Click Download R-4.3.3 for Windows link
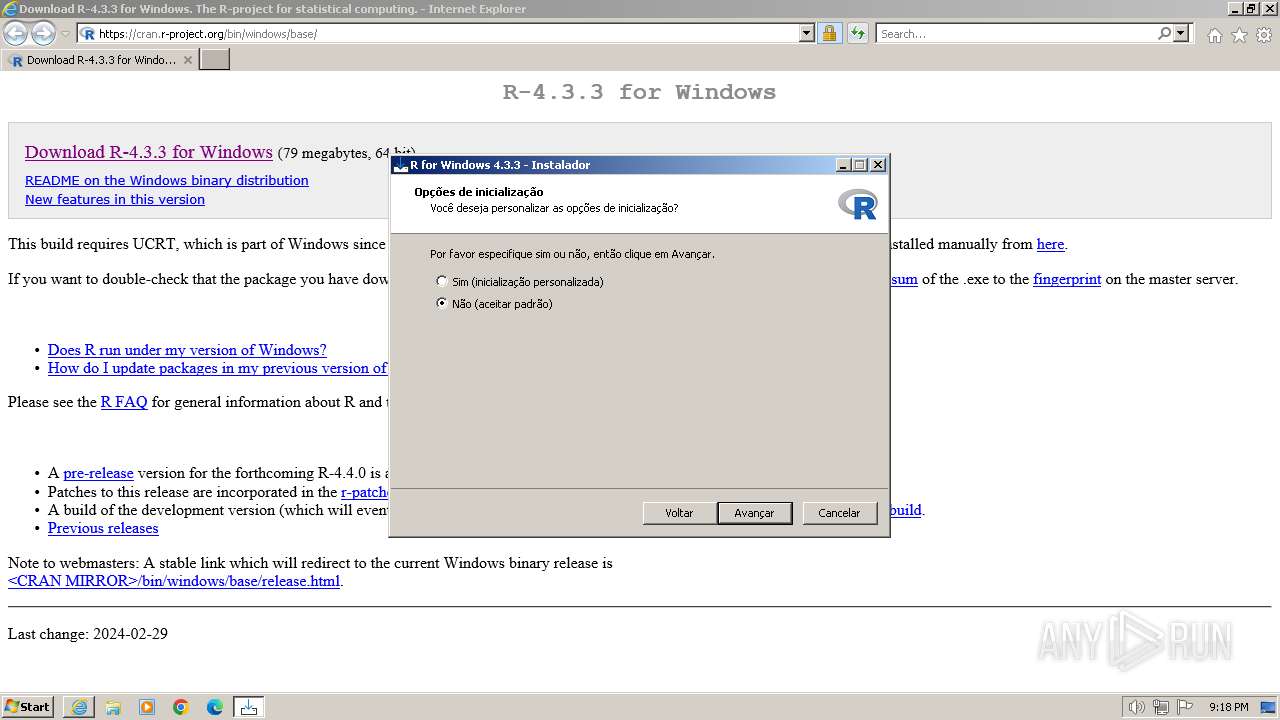The width and height of the screenshot is (1280, 720). pos(149,152)
